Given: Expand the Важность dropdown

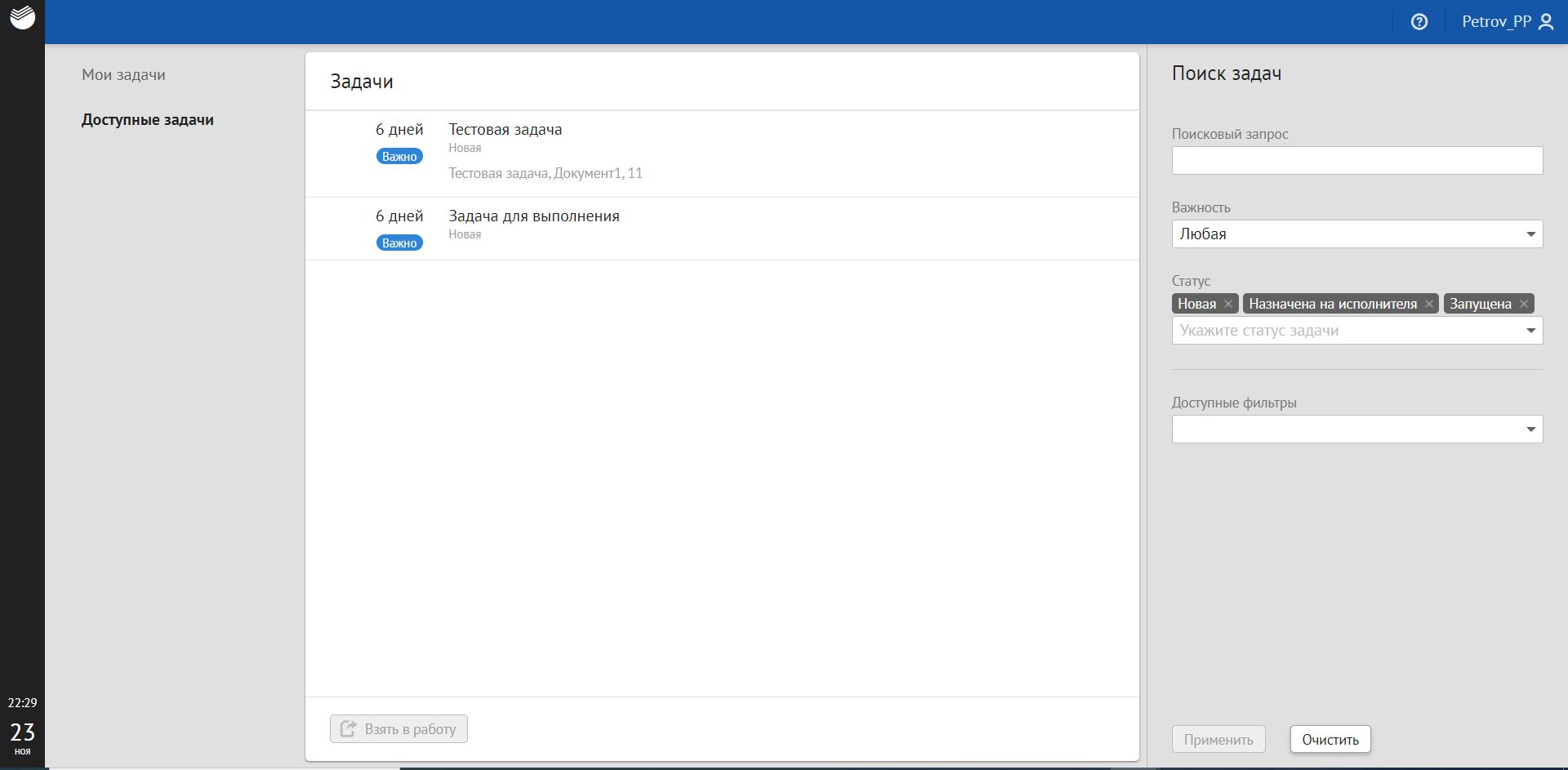Looking at the screenshot, I should point(1356,234).
